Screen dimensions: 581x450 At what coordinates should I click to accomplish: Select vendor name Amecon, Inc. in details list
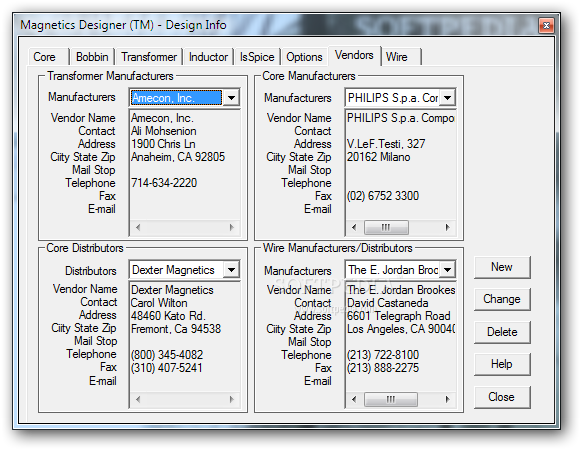click(162, 118)
